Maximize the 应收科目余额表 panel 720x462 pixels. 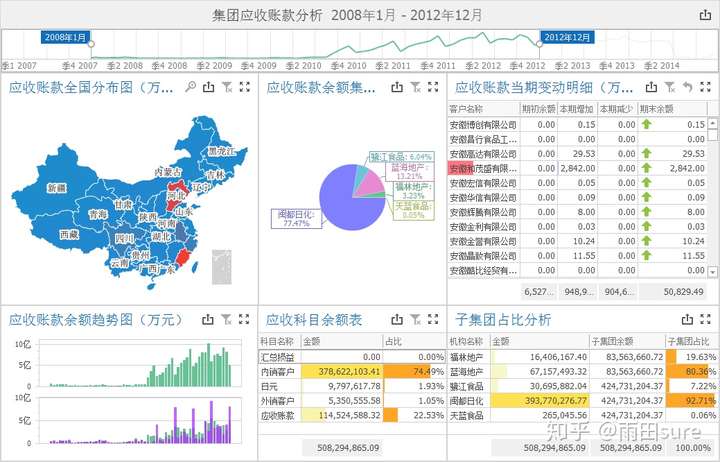(433, 319)
